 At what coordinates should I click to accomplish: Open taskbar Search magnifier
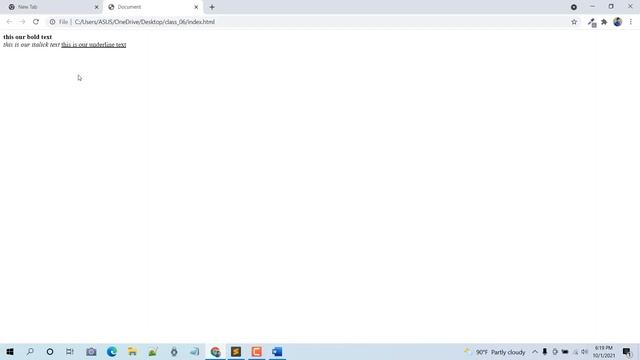pyautogui.click(x=30, y=351)
